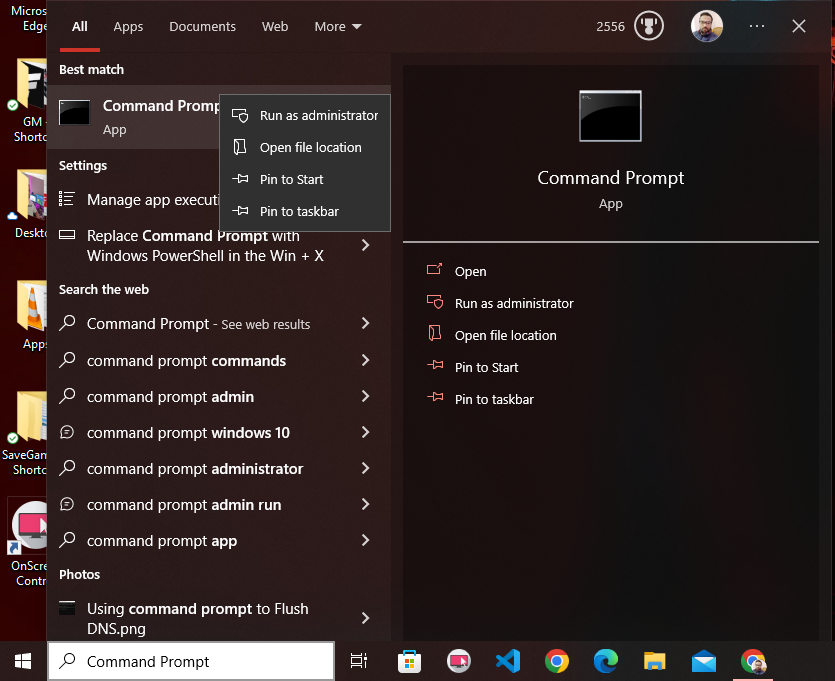The height and width of the screenshot is (681, 835).
Task: Choose Run as administrator in context menu
Action: (x=305, y=116)
